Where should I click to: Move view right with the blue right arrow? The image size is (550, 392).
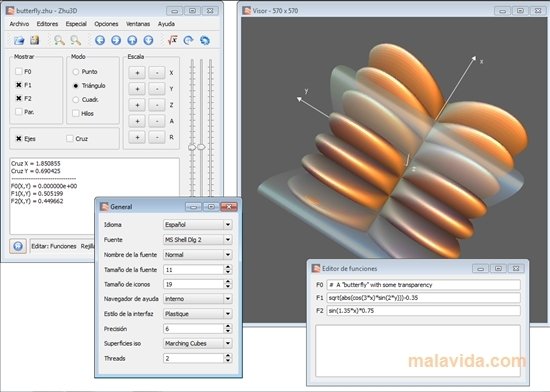coord(116,40)
